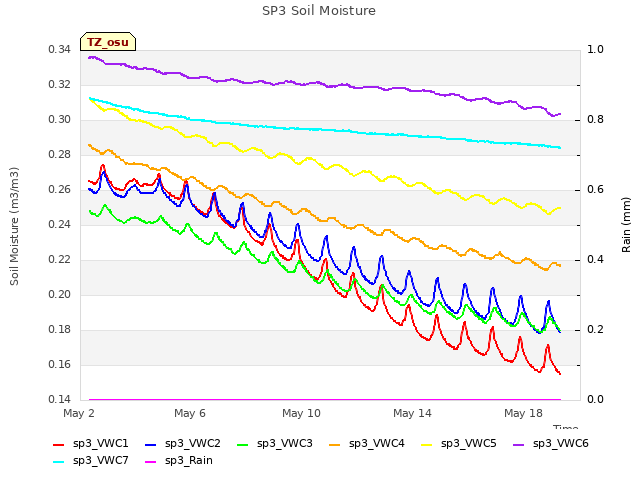Click the purple sp3_VWC6 legend swatch

[519, 444]
